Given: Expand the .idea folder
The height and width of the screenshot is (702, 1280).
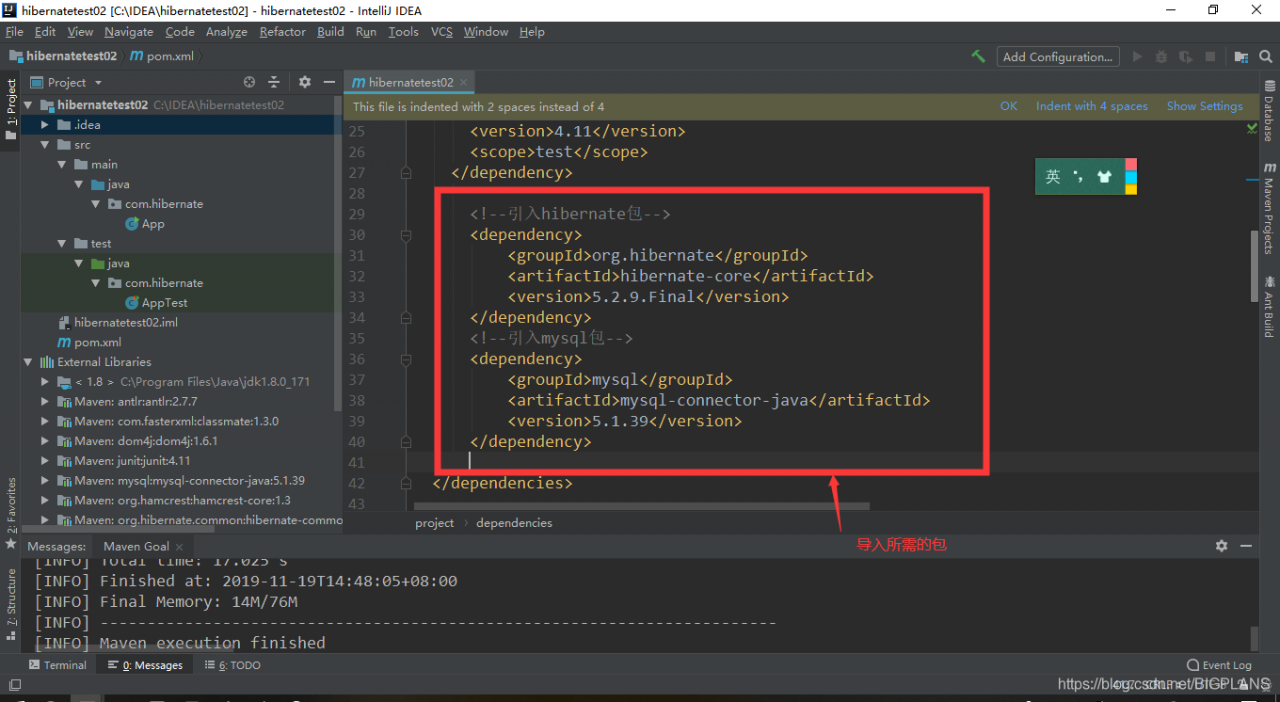Looking at the screenshot, I should coord(45,125).
